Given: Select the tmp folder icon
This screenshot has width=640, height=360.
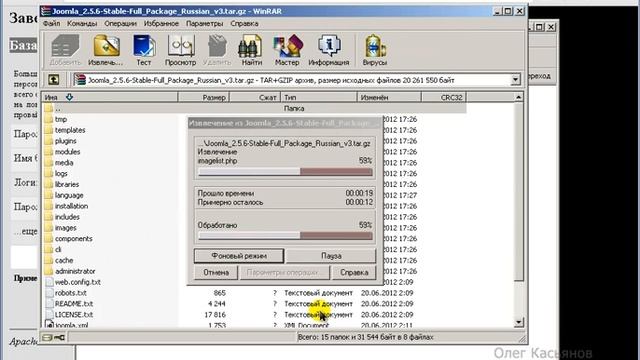Looking at the screenshot, I should [x=49, y=119].
